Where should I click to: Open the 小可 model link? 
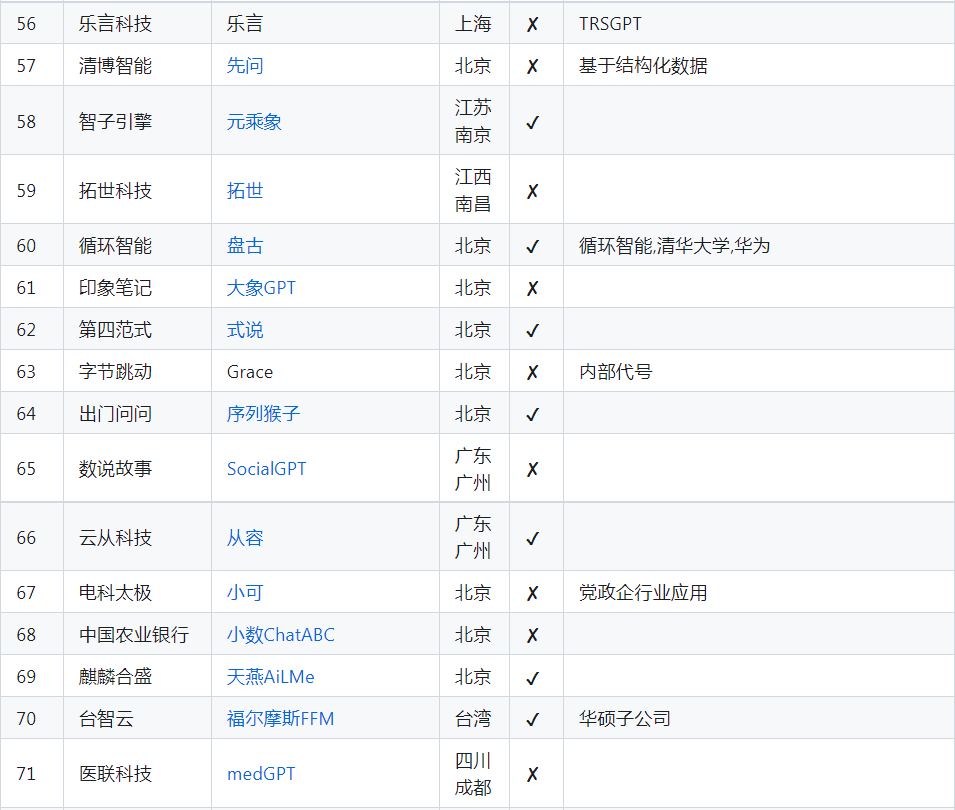point(245,592)
